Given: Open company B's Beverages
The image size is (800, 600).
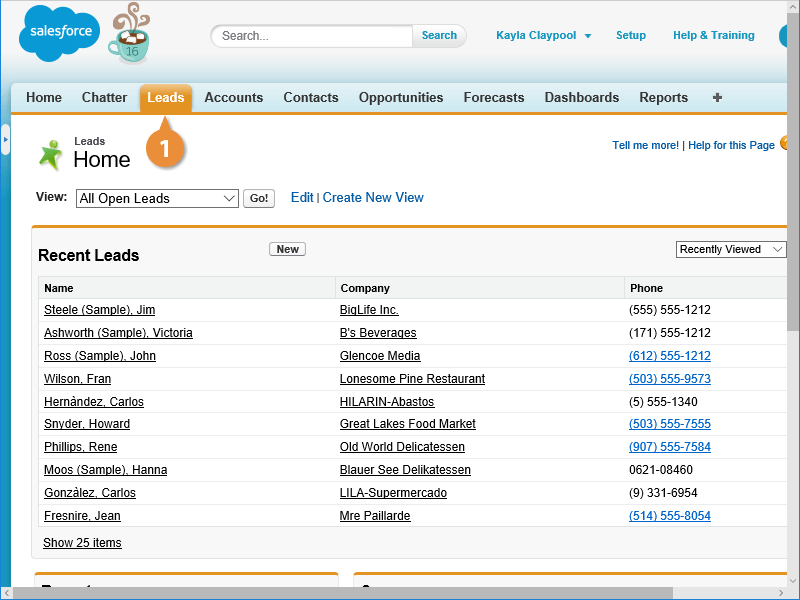Looking at the screenshot, I should tap(378, 333).
